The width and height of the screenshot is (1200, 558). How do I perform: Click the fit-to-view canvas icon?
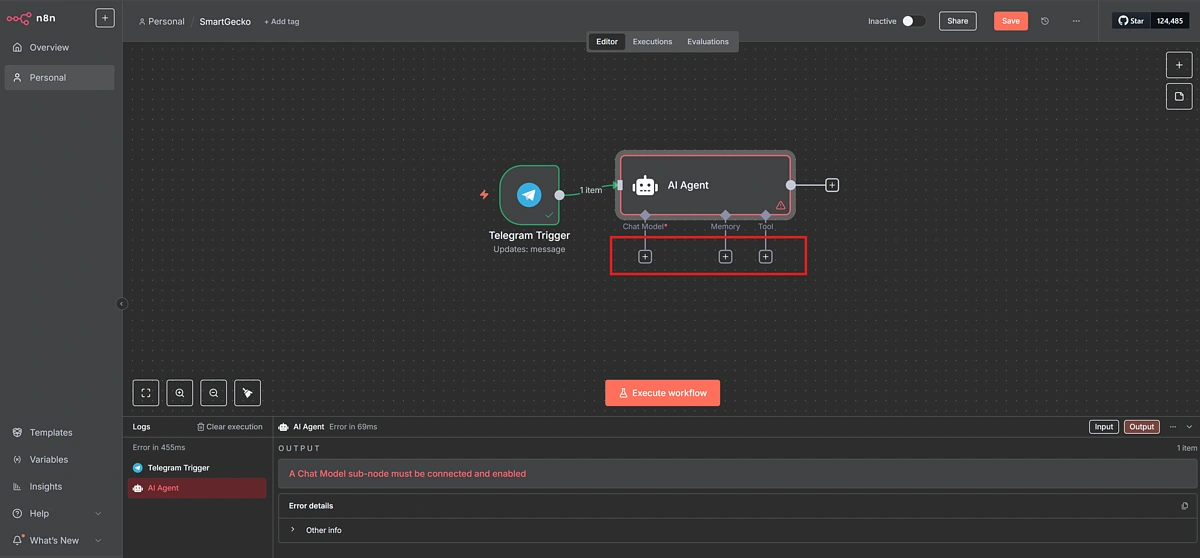tap(146, 393)
